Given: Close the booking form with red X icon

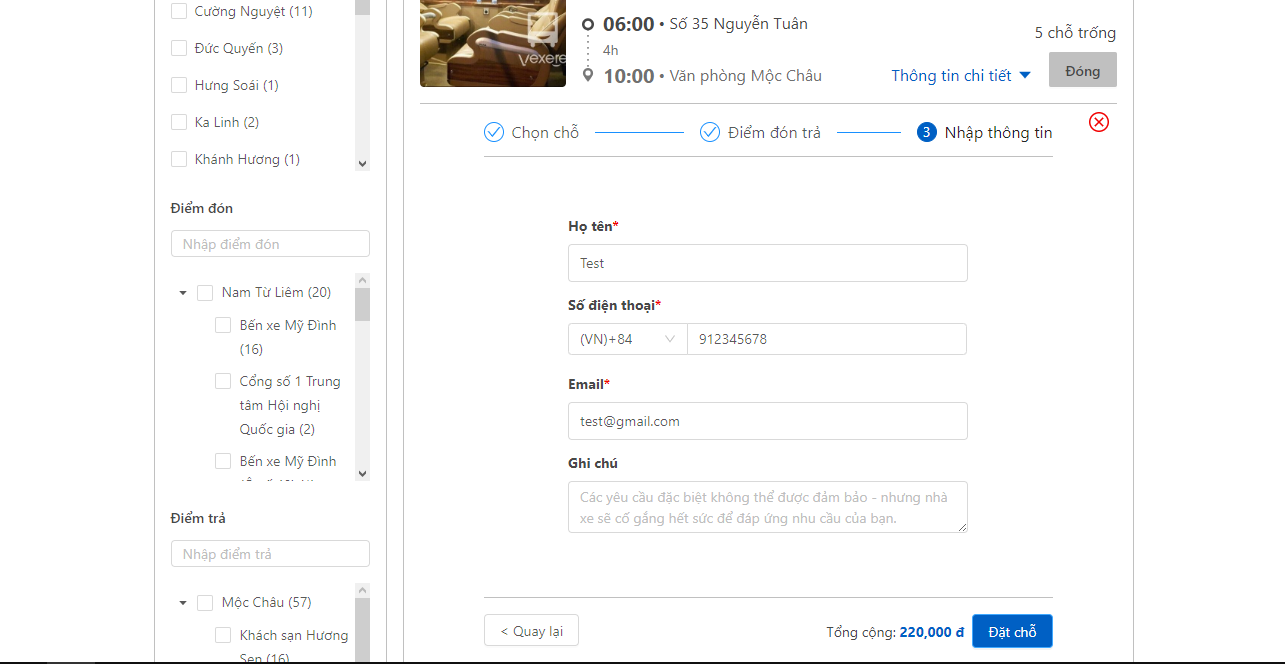Looking at the screenshot, I should (1099, 122).
